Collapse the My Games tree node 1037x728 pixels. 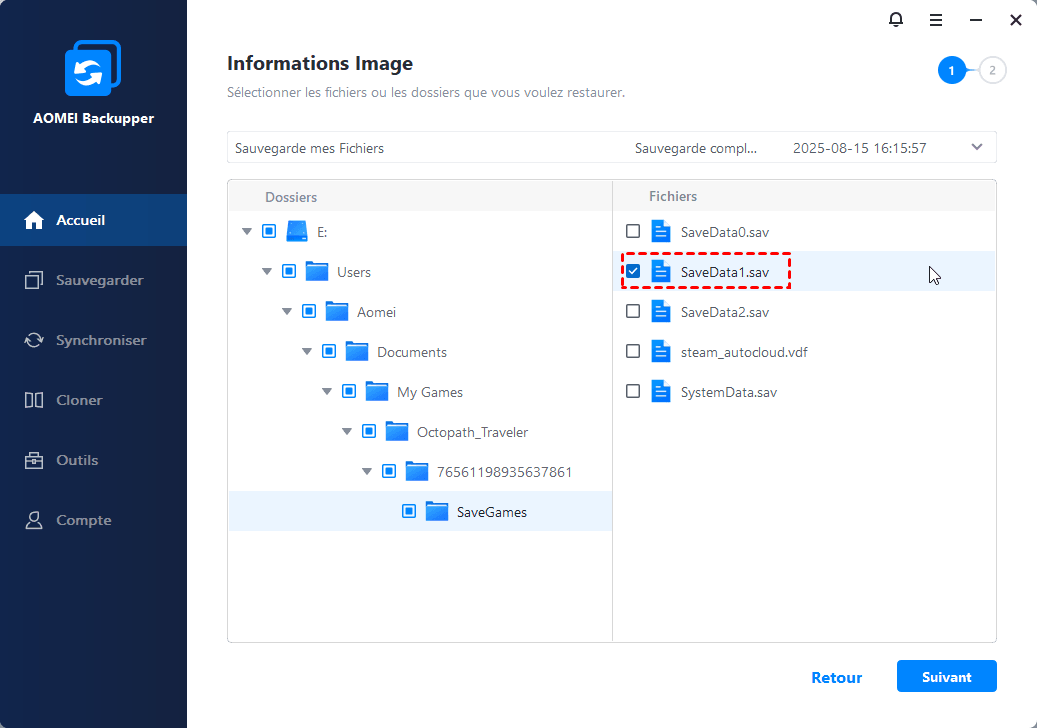pos(327,391)
